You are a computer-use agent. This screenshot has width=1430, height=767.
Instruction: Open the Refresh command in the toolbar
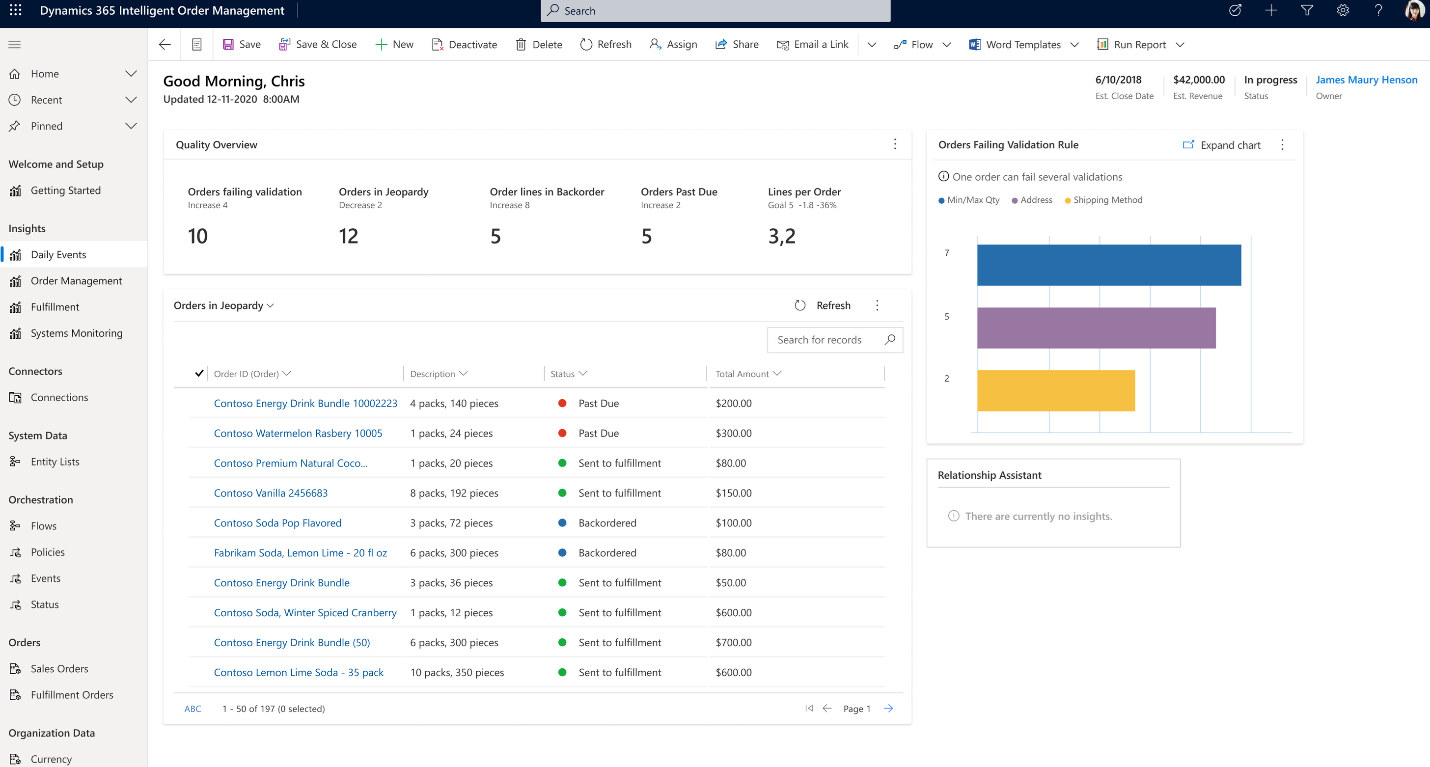[x=604, y=44]
